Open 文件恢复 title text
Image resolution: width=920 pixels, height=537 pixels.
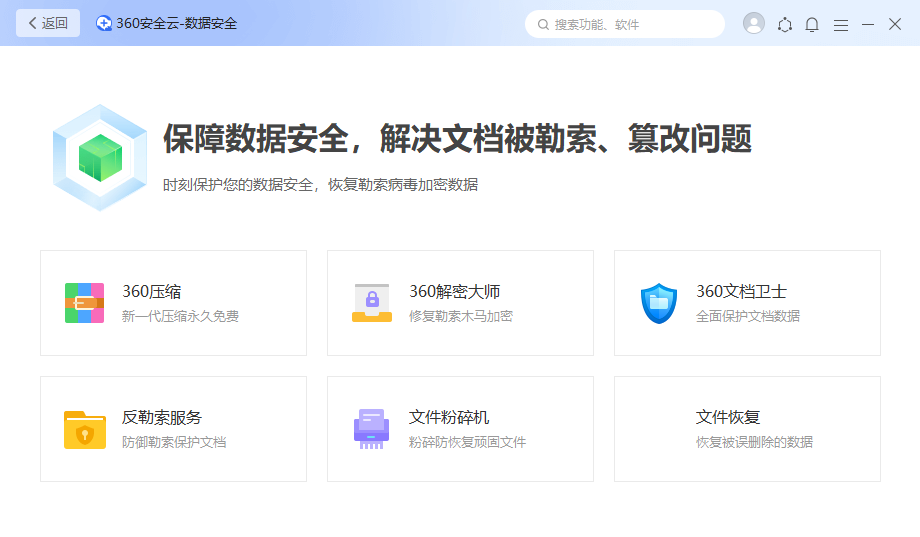coord(728,418)
